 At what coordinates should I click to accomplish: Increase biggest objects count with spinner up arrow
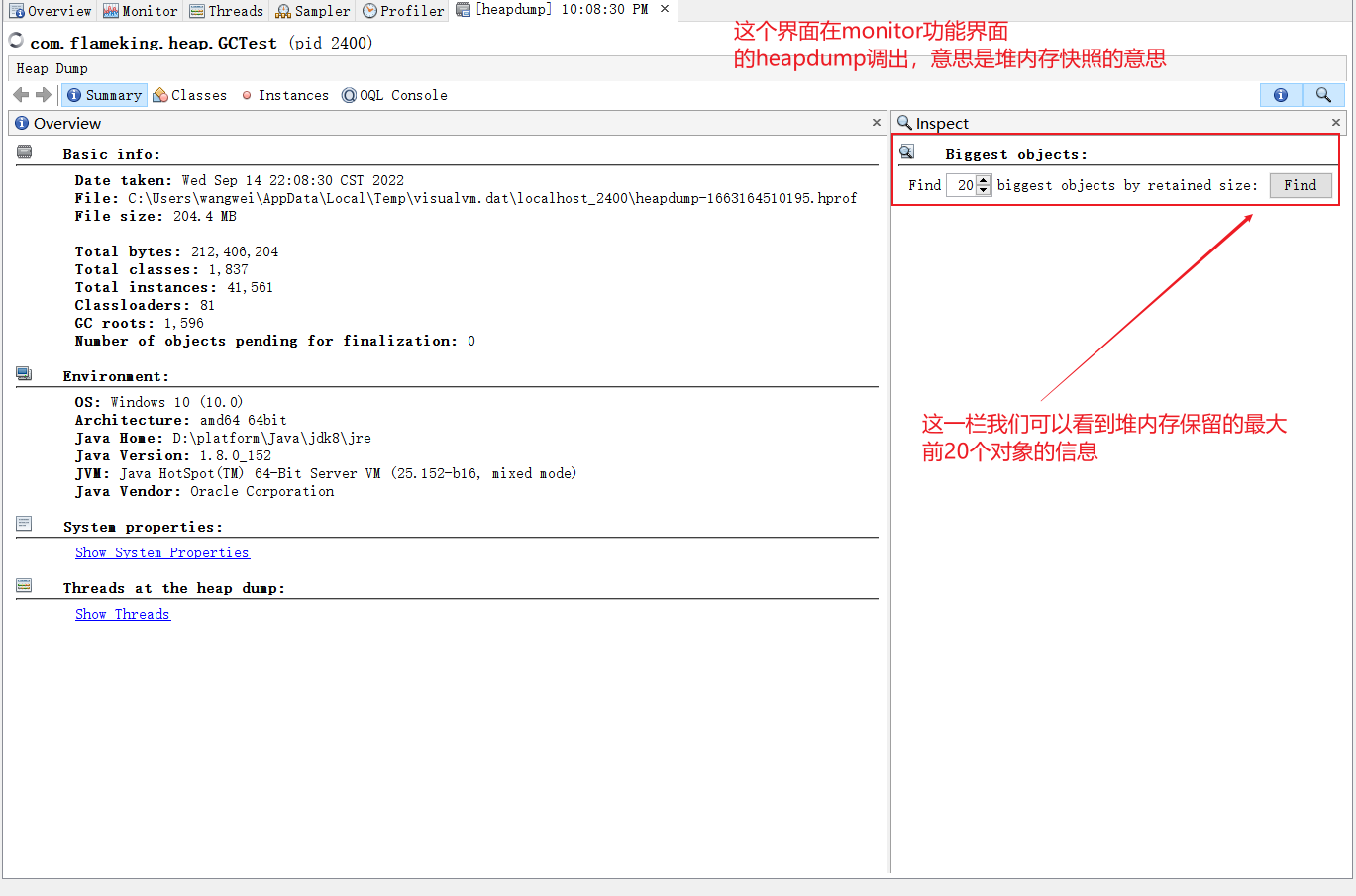983,180
